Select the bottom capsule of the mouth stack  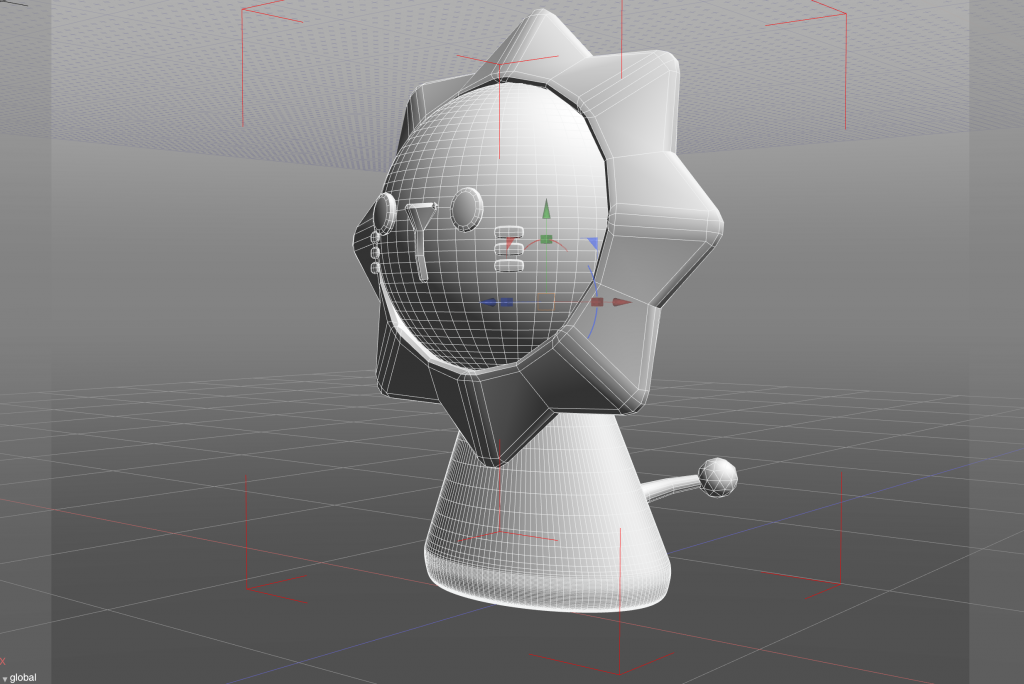click(510, 265)
